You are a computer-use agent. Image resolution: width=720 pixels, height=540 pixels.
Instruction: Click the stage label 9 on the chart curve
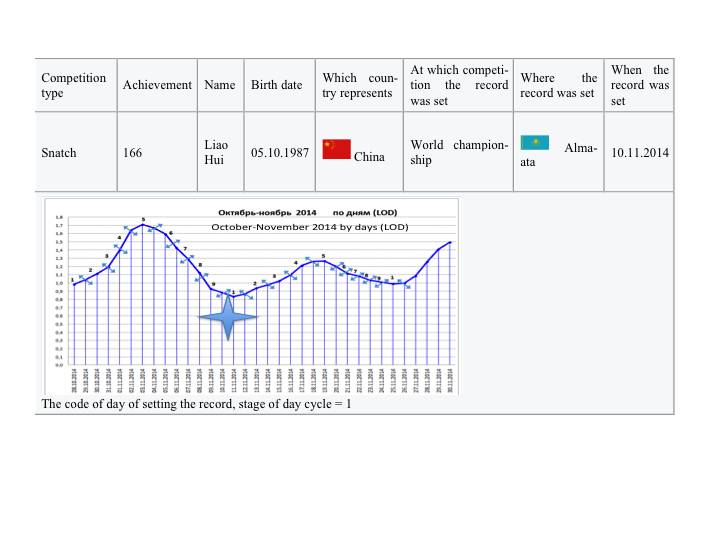point(213,285)
